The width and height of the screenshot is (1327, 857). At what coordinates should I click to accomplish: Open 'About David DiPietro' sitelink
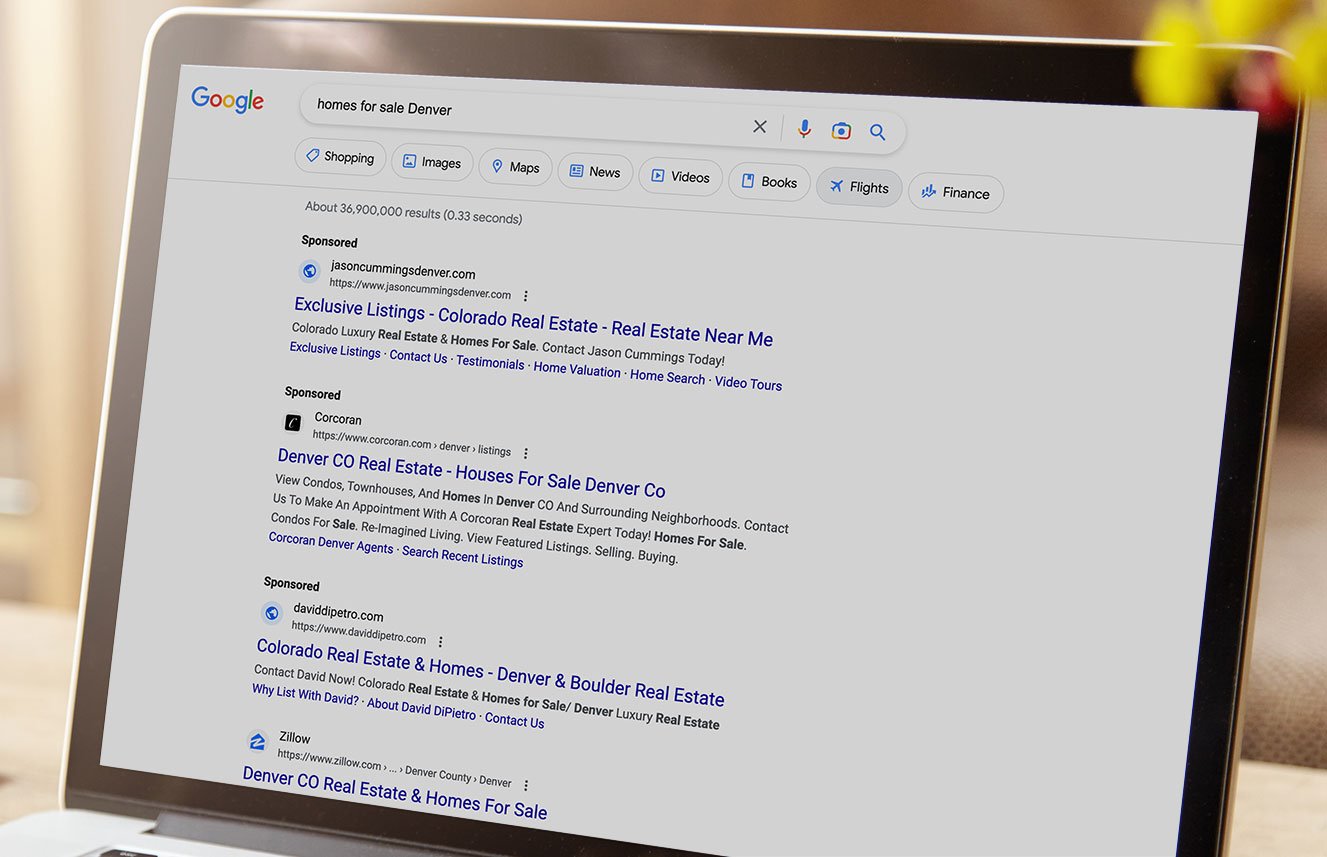click(x=422, y=707)
